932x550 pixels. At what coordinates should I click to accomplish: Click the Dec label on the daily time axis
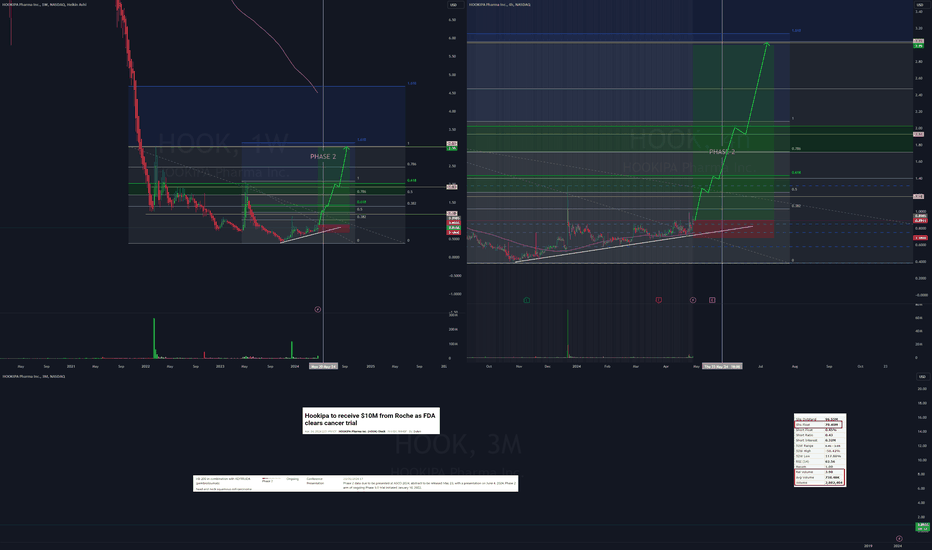click(x=547, y=366)
